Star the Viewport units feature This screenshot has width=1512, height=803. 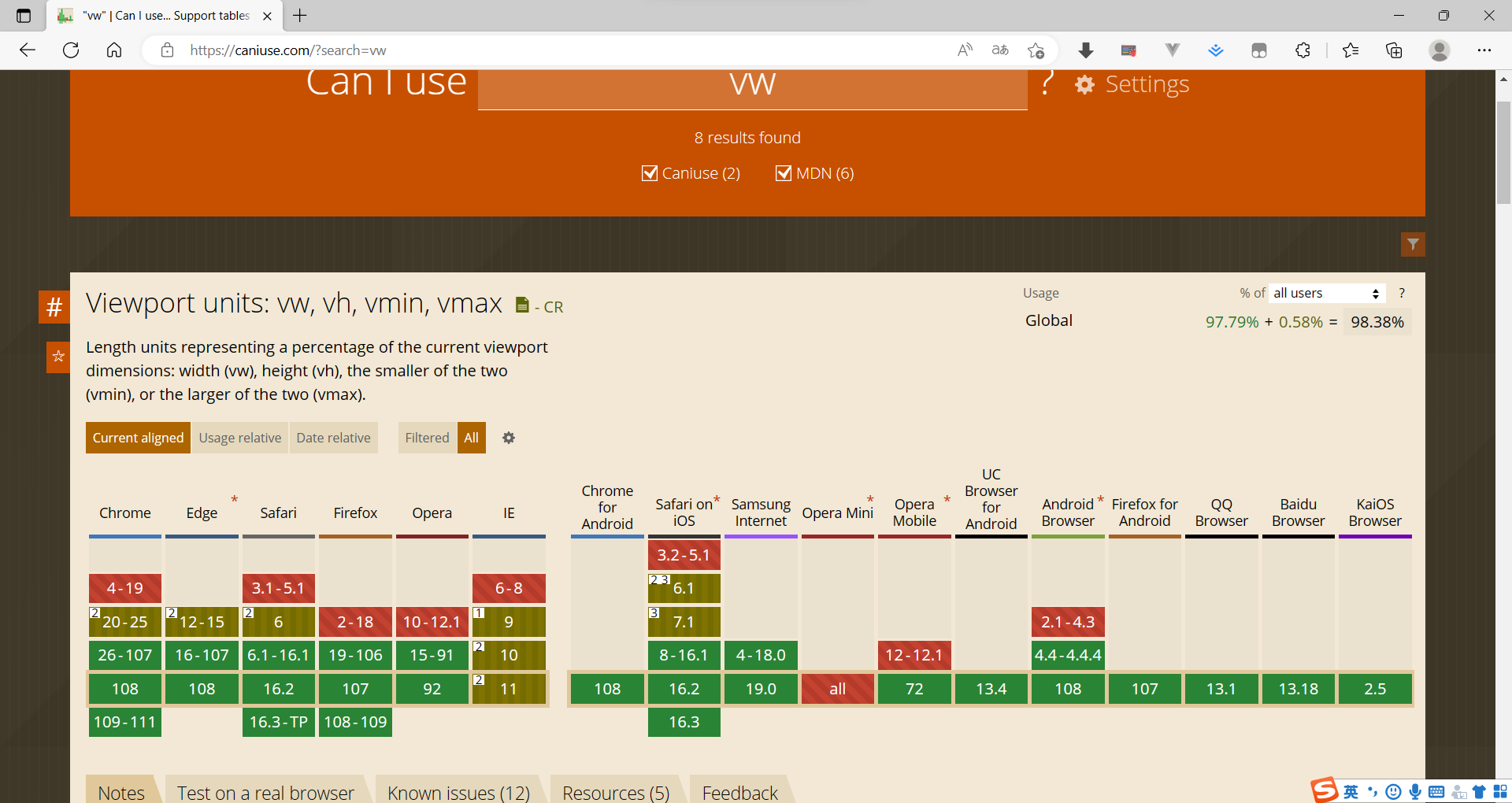tap(58, 357)
